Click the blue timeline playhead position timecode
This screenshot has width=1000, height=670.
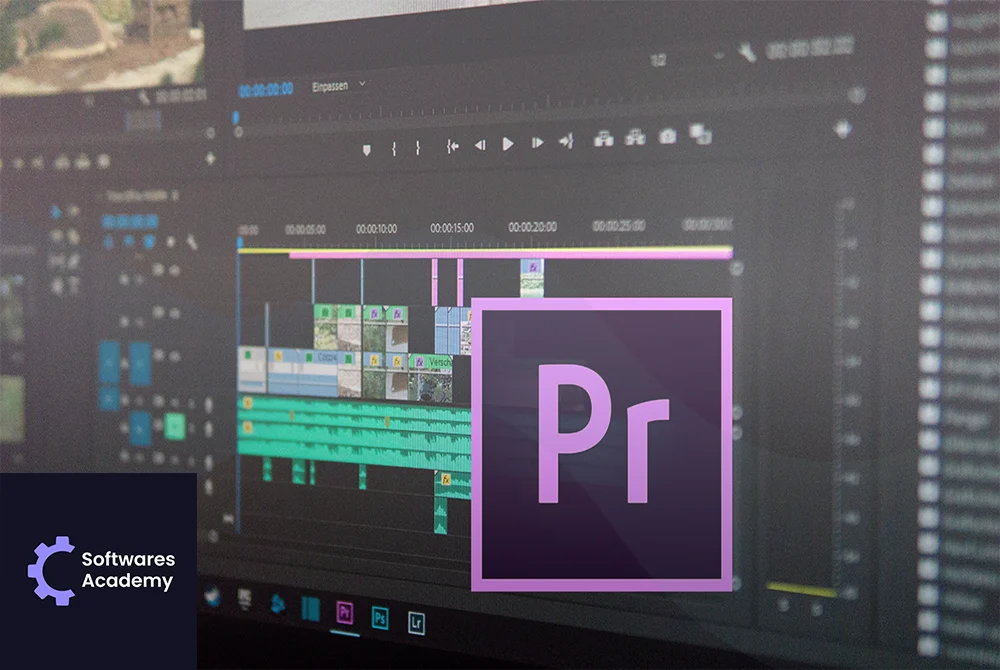(129, 221)
